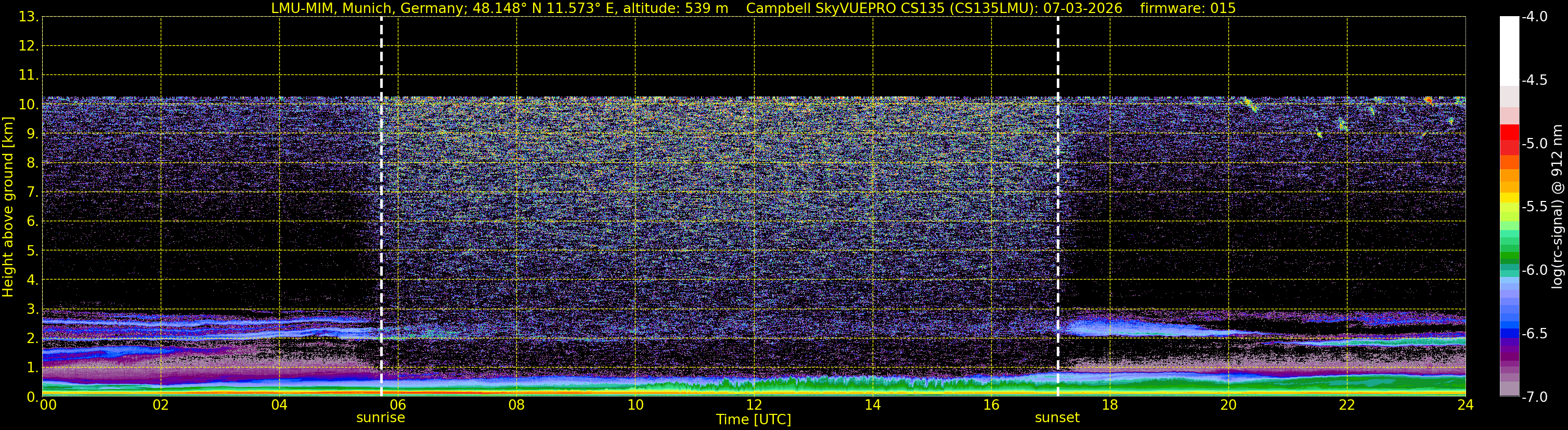Pick the white segment at the colorbar top

pos(1510,51)
